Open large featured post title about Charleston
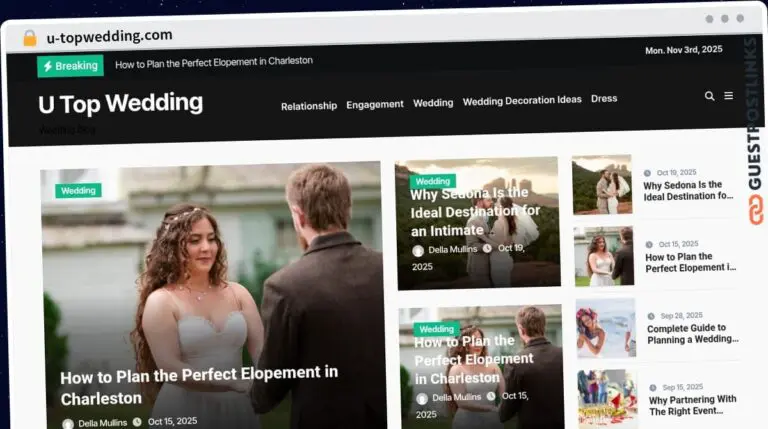The image size is (768, 429). point(199,385)
